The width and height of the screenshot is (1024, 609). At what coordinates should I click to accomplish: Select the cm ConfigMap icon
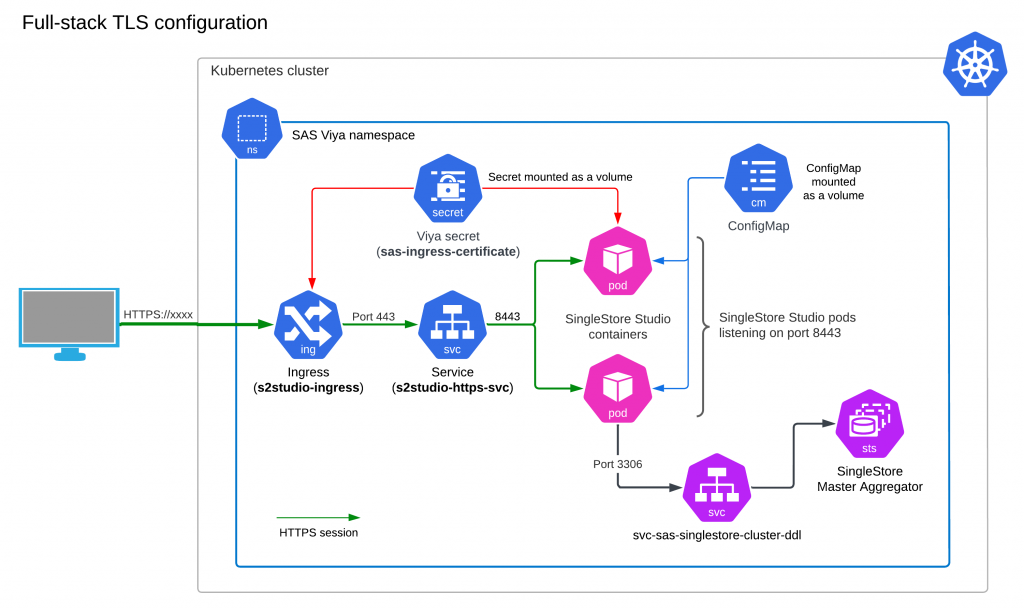(758, 178)
